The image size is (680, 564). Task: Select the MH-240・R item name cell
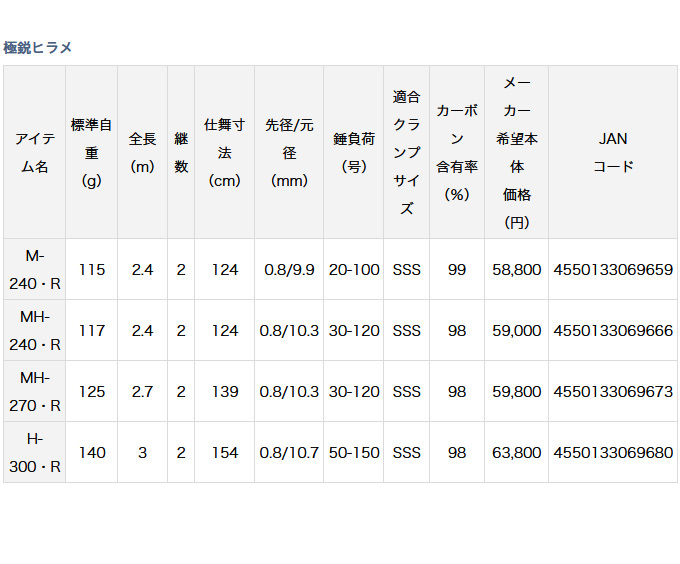point(34,331)
